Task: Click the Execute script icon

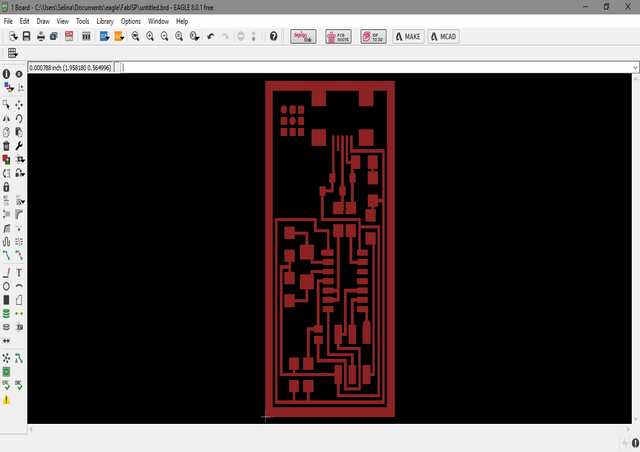Action: tap(104, 36)
